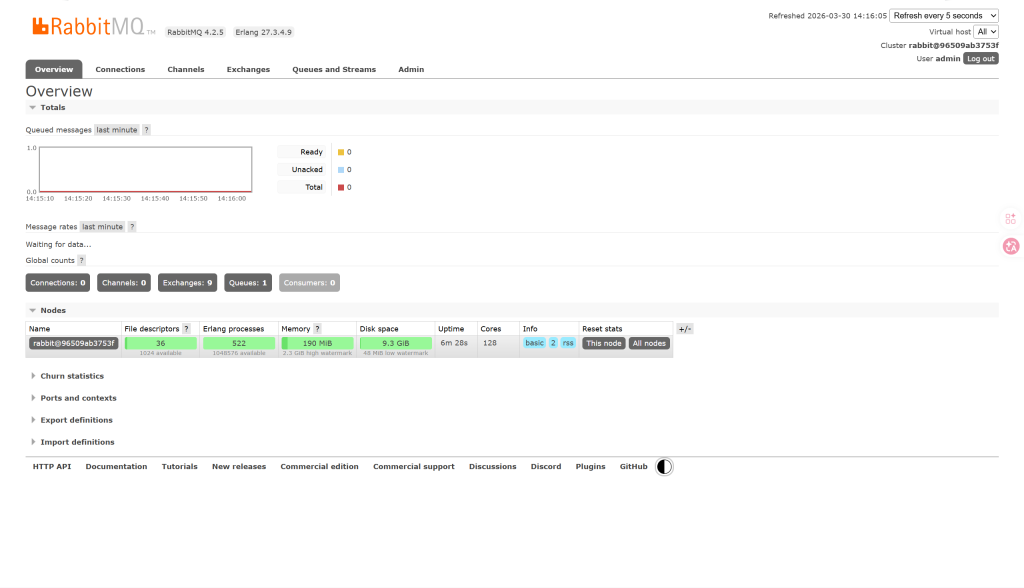Switch to the Queues and Streams tab
The width and height of the screenshot is (1024, 588).
click(x=334, y=69)
